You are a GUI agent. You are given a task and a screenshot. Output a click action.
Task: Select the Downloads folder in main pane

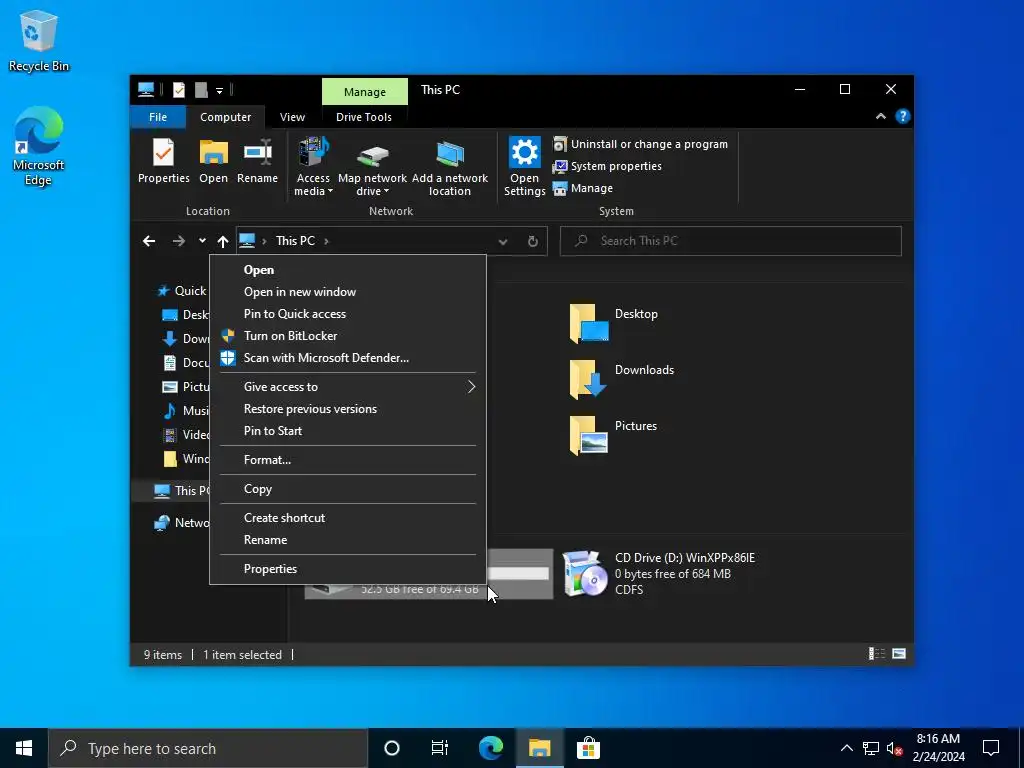click(622, 379)
